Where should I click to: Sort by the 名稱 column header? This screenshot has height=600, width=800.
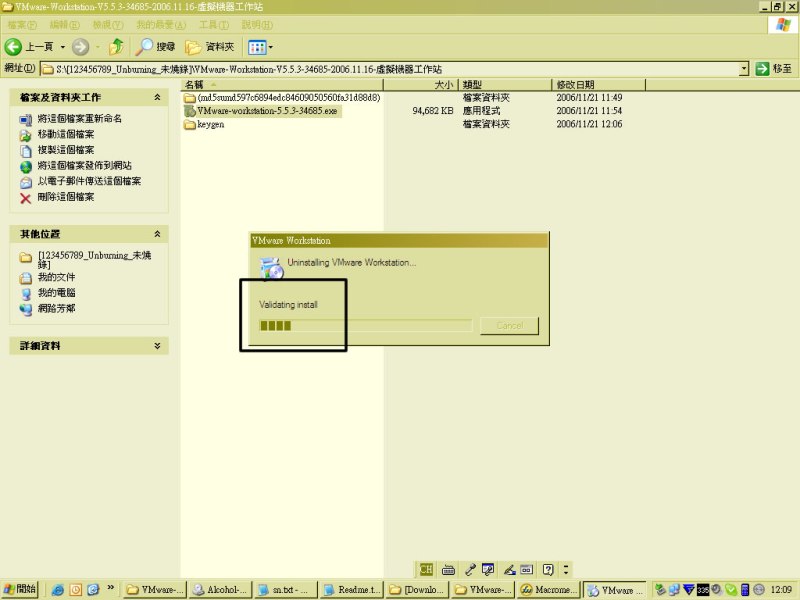click(282, 85)
